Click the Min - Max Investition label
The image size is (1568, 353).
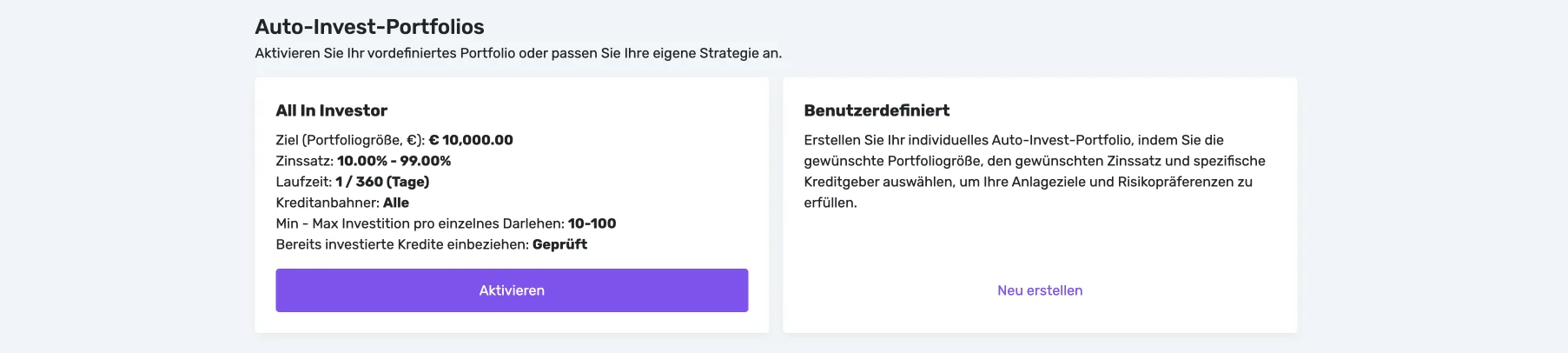tap(420, 223)
